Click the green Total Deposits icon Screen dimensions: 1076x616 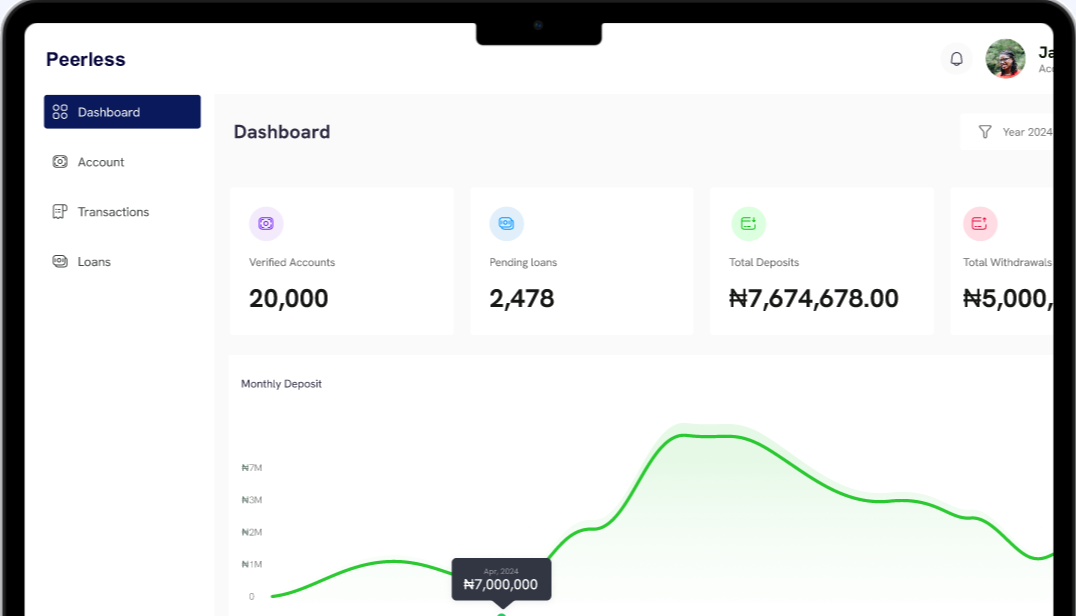coord(748,224)
